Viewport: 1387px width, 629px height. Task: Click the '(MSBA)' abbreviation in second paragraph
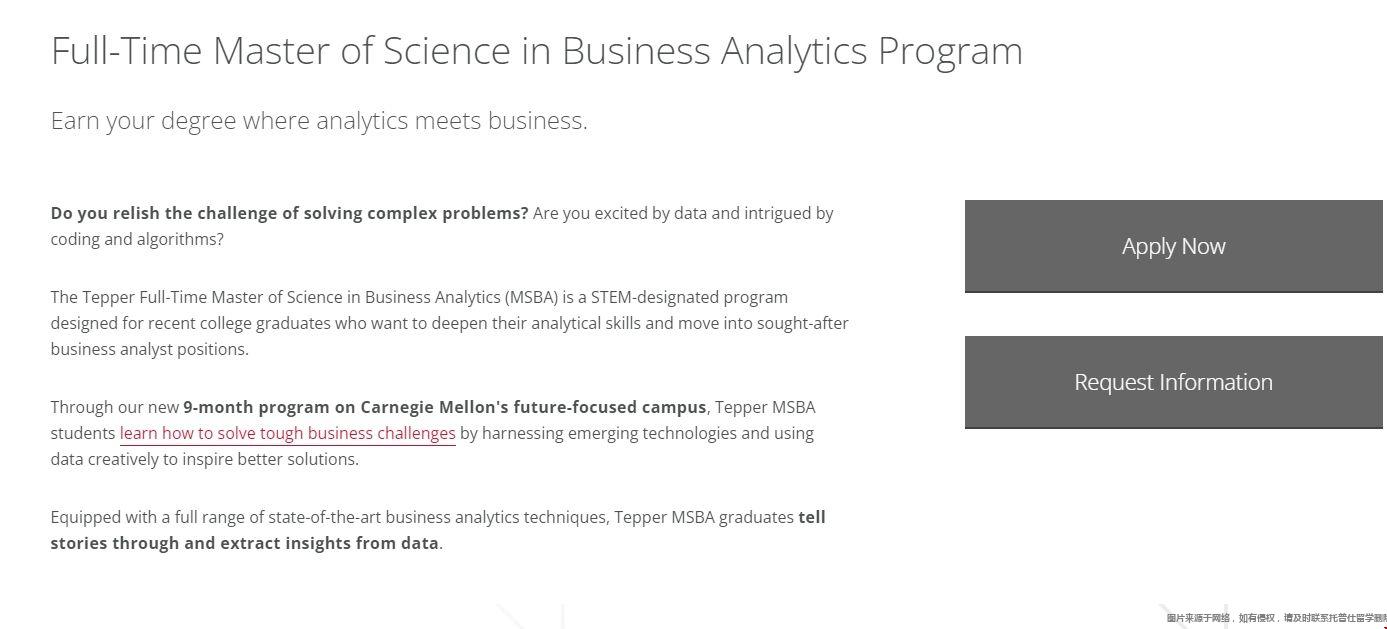(532, 297)
